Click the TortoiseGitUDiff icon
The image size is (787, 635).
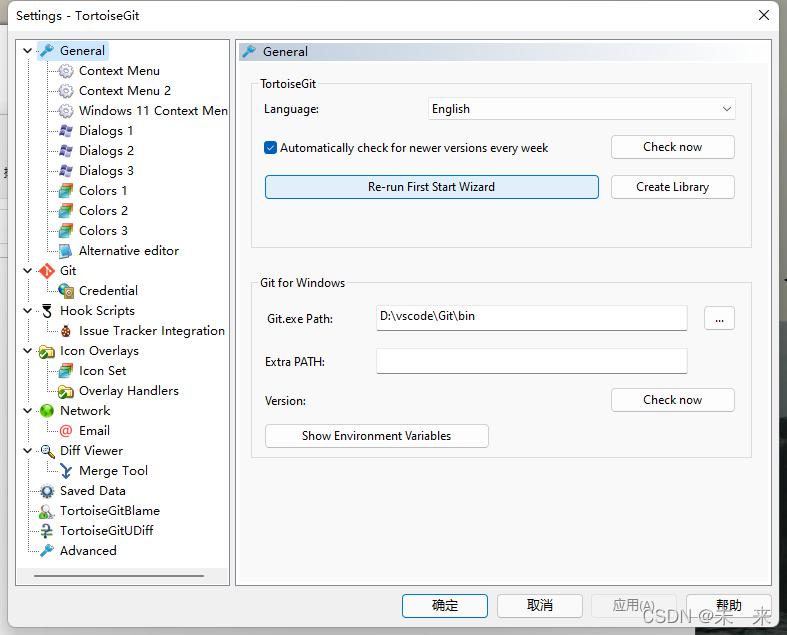(x=47, y=531)
